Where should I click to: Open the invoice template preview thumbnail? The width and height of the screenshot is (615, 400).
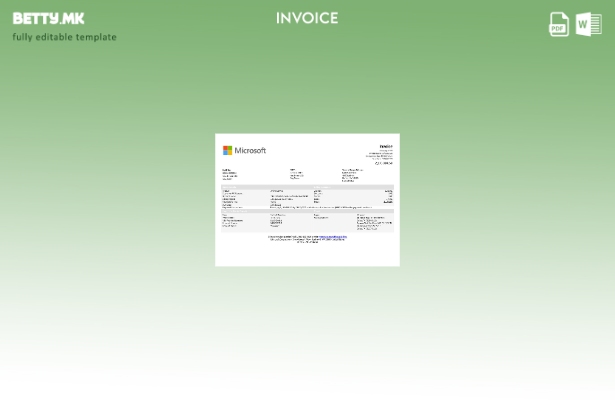pyautogui.click(x=307, y=200)
